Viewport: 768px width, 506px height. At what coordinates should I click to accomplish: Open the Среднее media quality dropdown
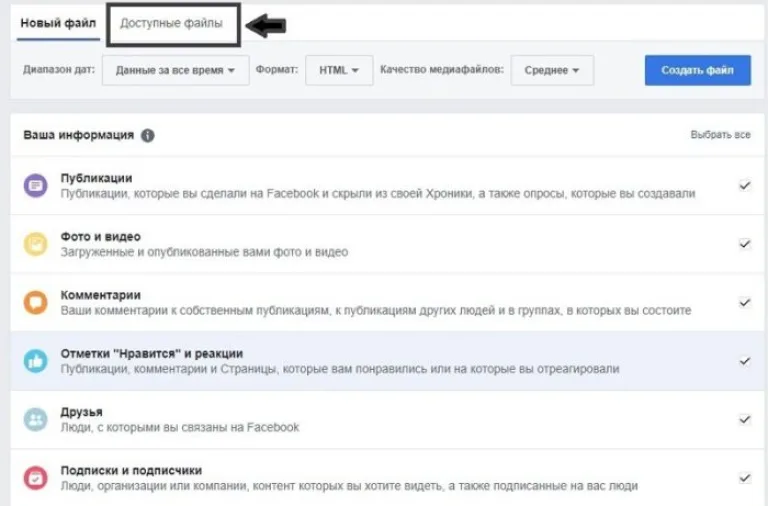pyautogui.click(x=552, y=70)
